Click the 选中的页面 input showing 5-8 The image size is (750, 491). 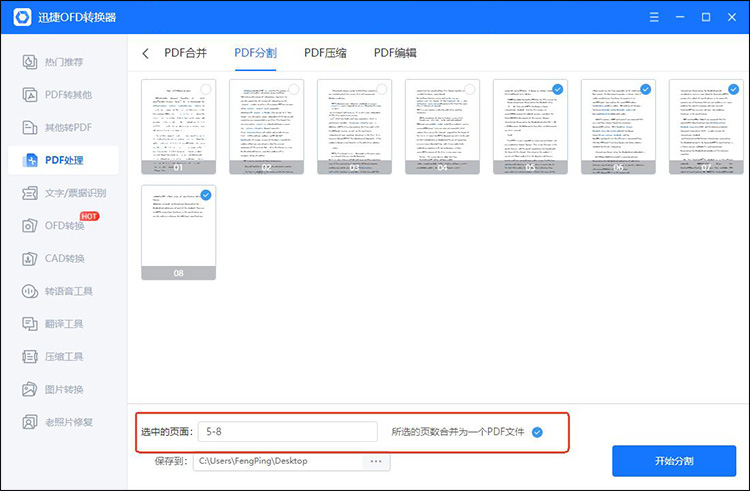pyautogui.click(x=287, y=432)
